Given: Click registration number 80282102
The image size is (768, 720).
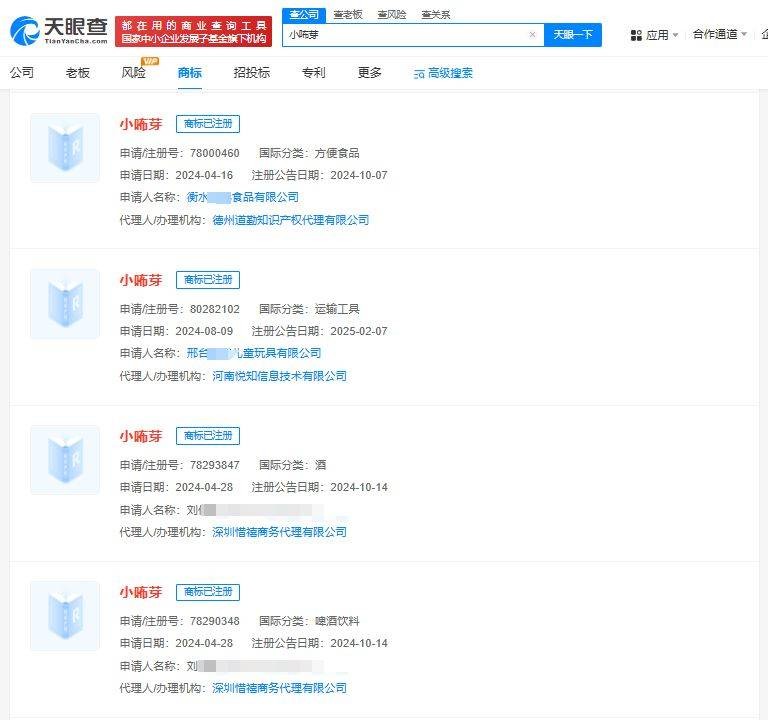Looking at the screenshot, I should point(215,309).
